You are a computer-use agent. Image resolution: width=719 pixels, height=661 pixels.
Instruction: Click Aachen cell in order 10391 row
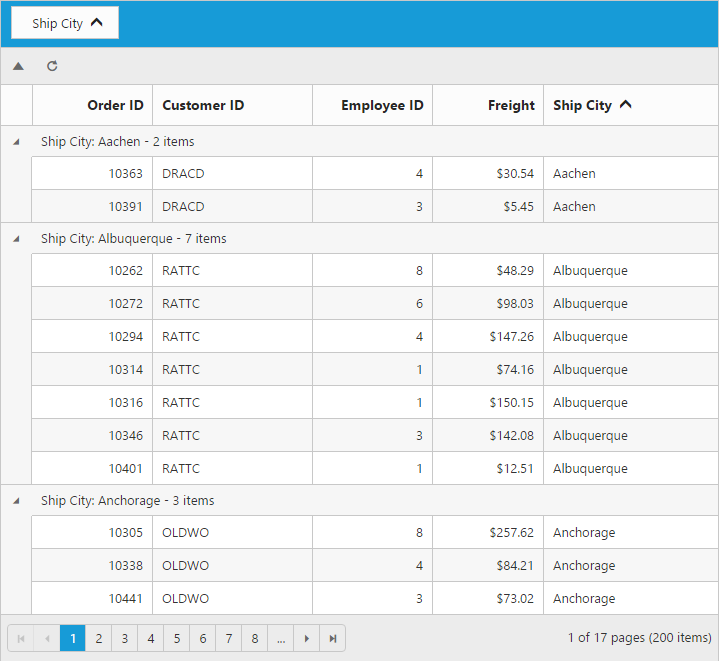coord(631,207)
